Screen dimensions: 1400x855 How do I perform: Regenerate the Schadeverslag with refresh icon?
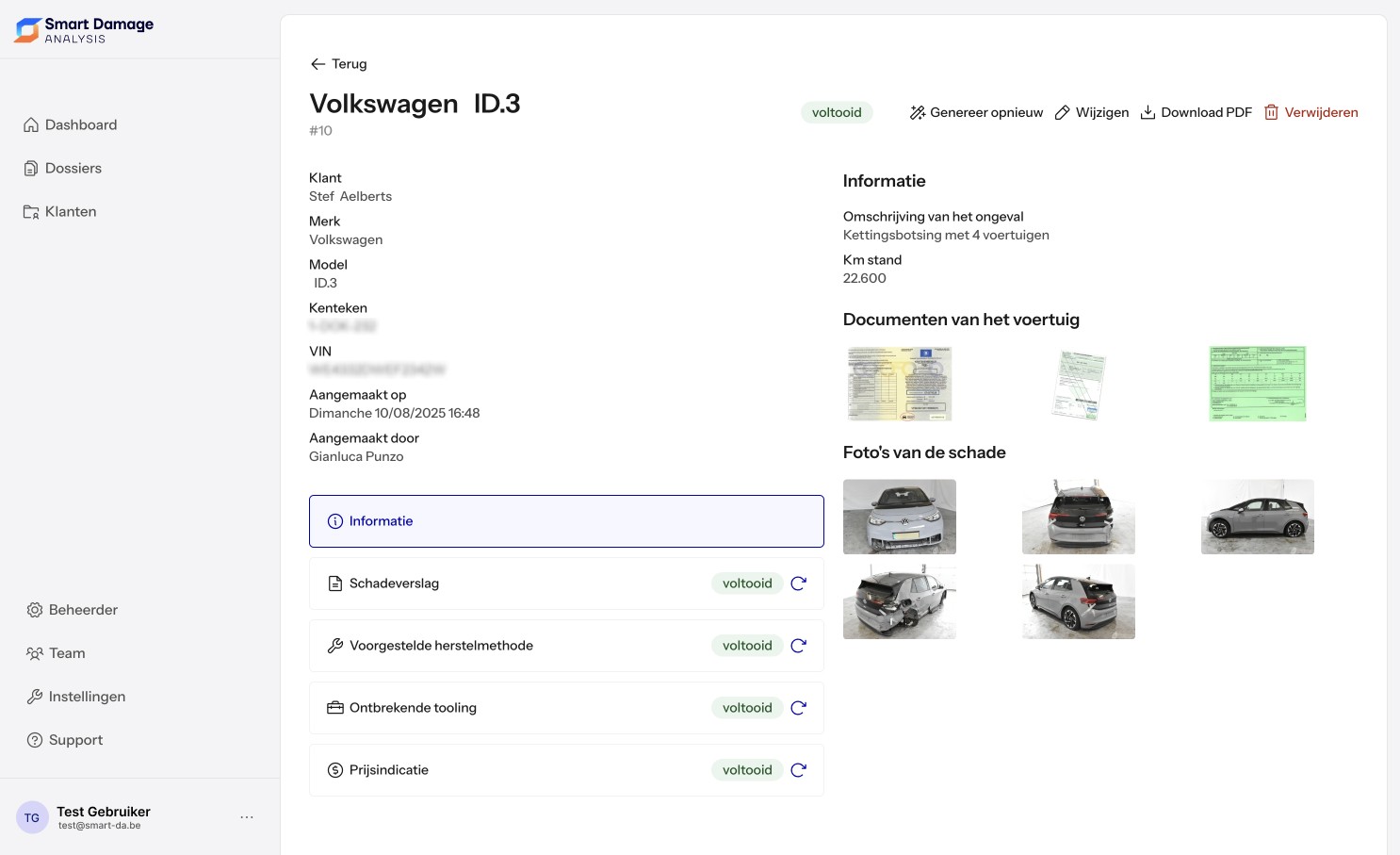[799, 584]
